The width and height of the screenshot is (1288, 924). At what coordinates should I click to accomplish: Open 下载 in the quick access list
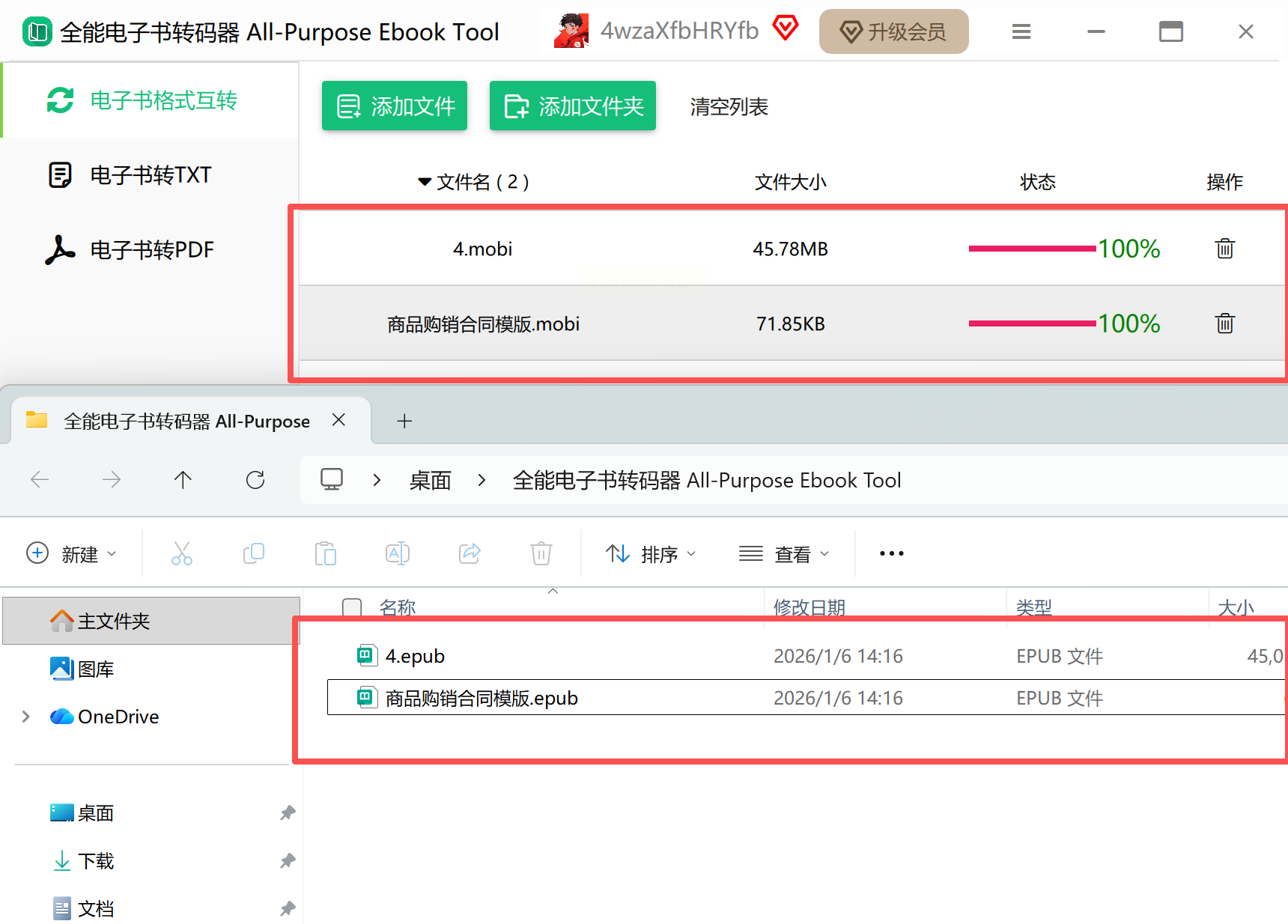point(97,860)
